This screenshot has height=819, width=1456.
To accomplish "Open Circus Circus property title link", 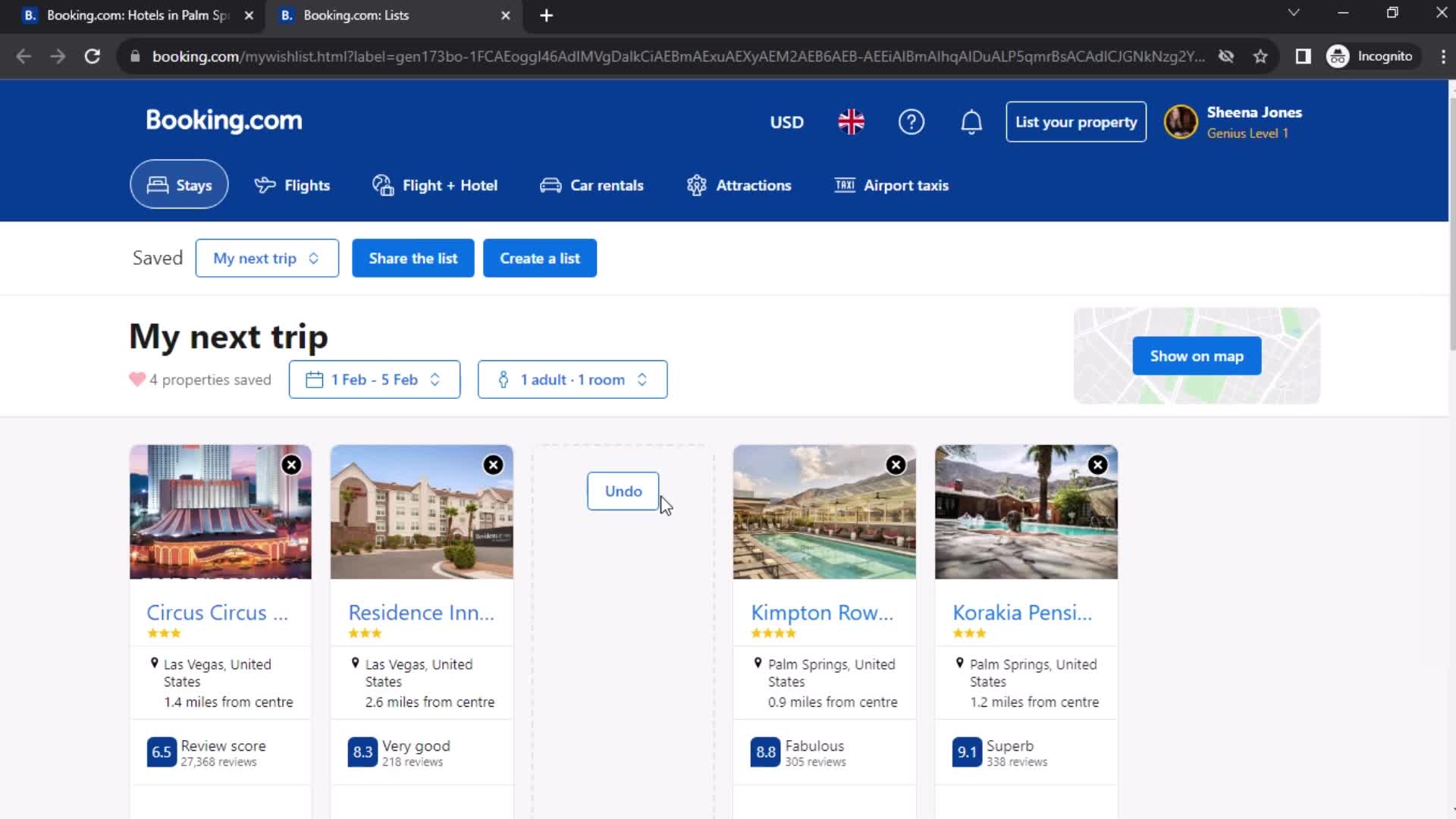I will click(217, 612).
